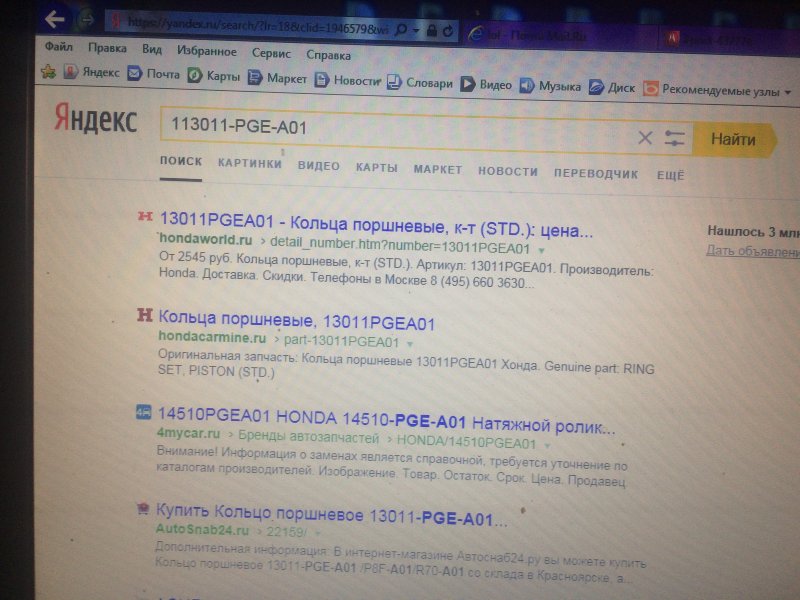Click the hondaworld.ru domain link

pos(206,239)
